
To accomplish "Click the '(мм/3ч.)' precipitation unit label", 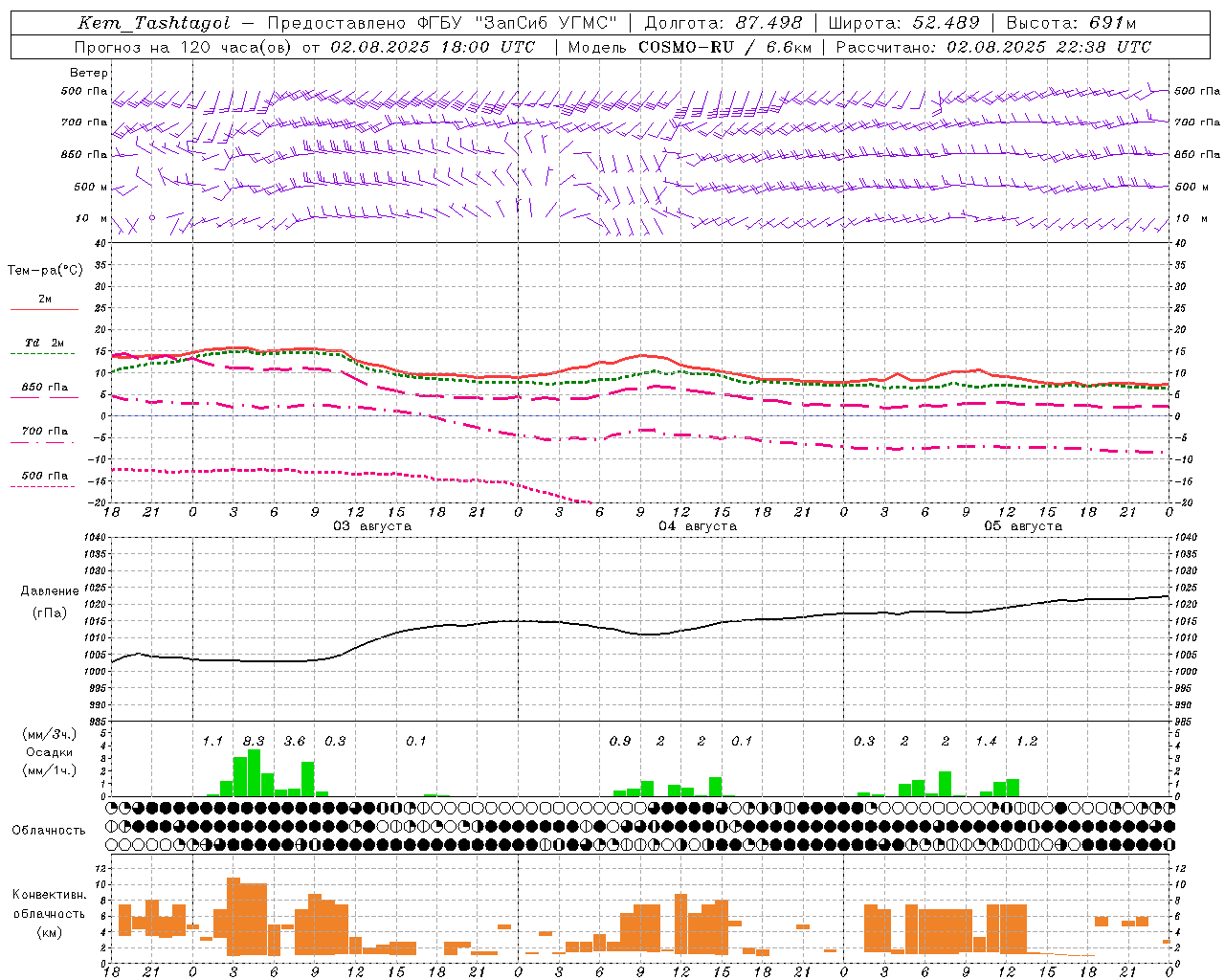I will coord(49,734).
